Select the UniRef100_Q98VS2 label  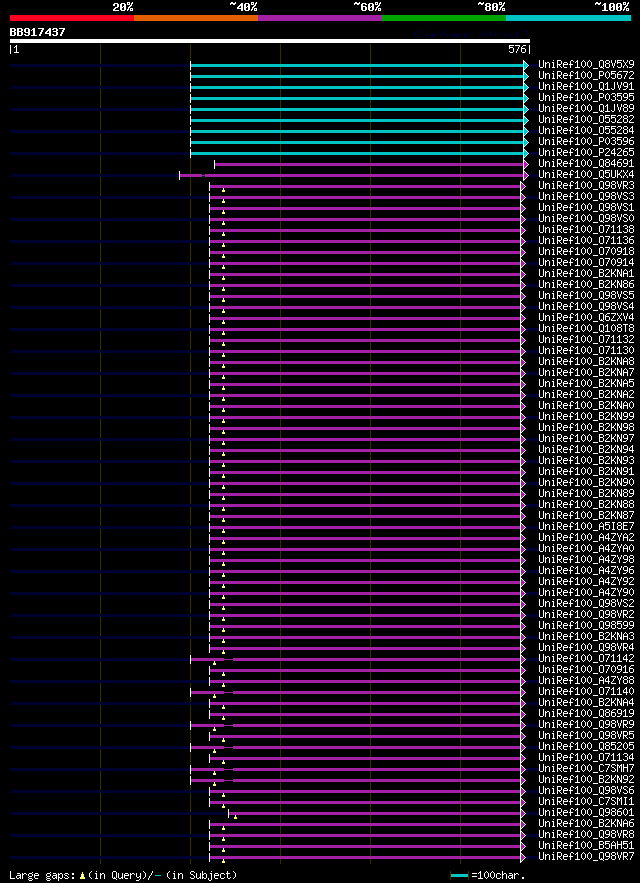[586, 604]
